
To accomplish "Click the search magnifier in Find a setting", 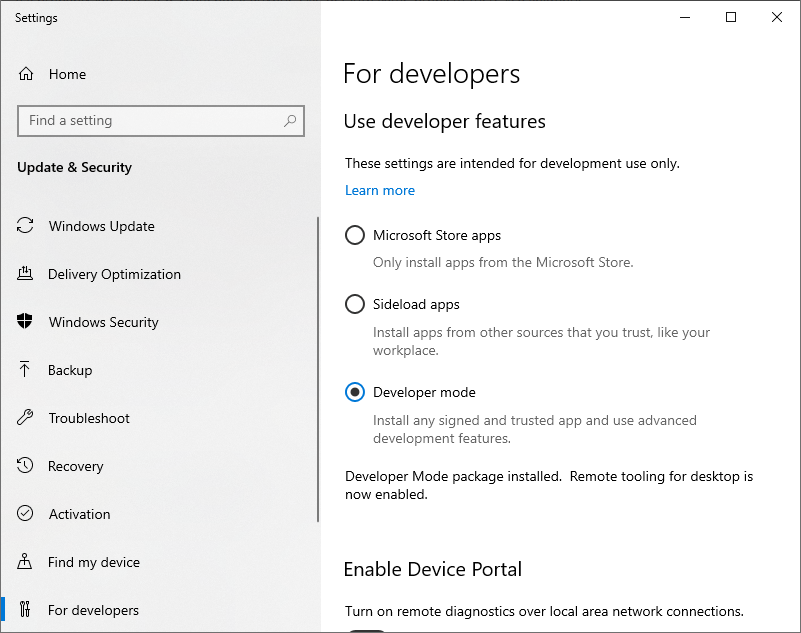I will pos(290,121).
